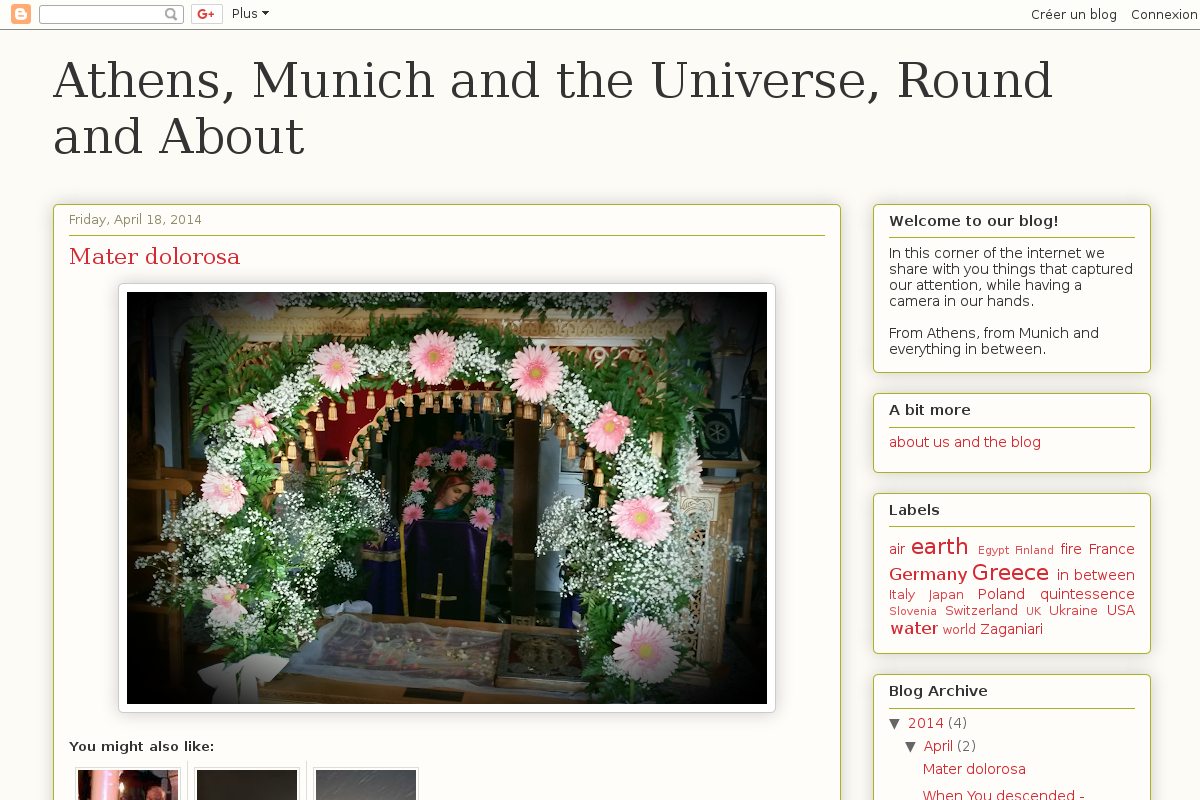Click the Google+ share button
The height and width of the screenshot is (800, 1200).
point(206,14)
